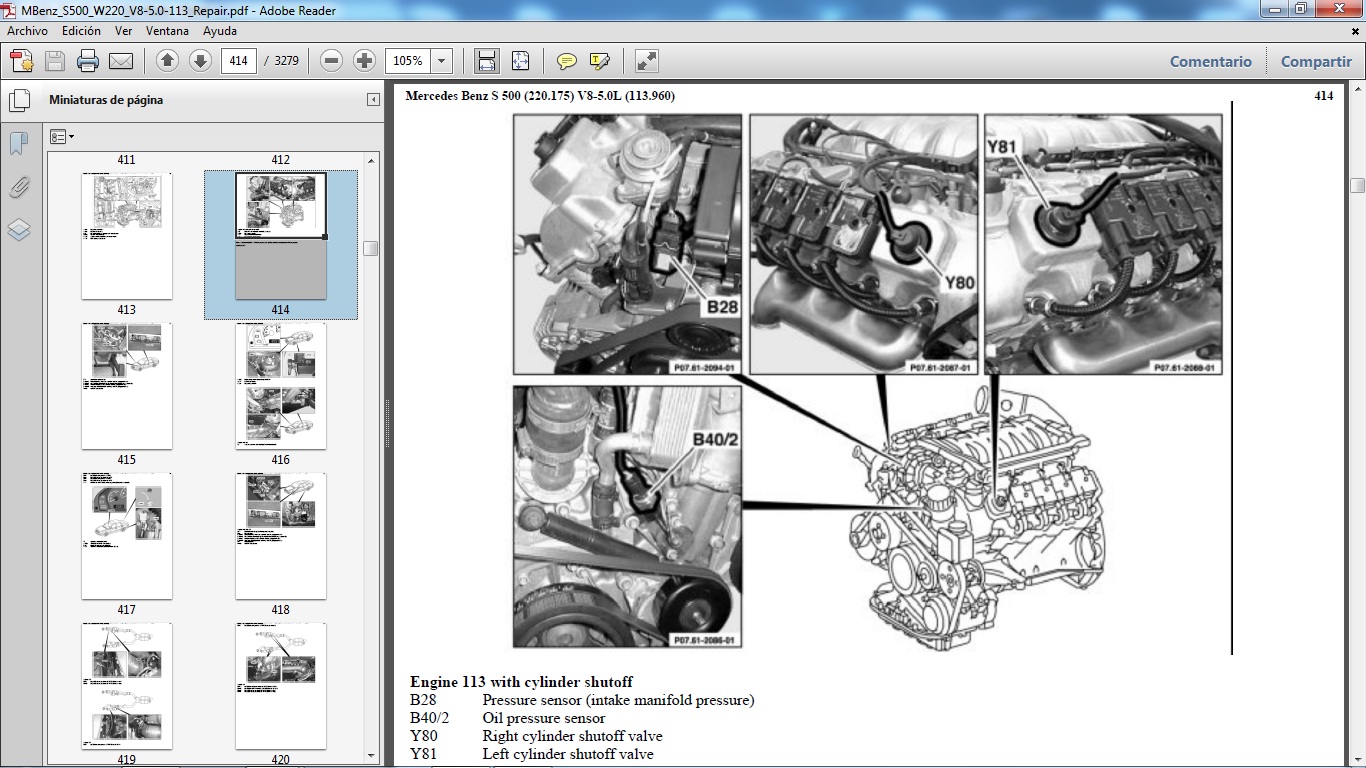Open the Ventana menu
Viewport: 1366px width, 768px height.
click(x=167, y=31)
